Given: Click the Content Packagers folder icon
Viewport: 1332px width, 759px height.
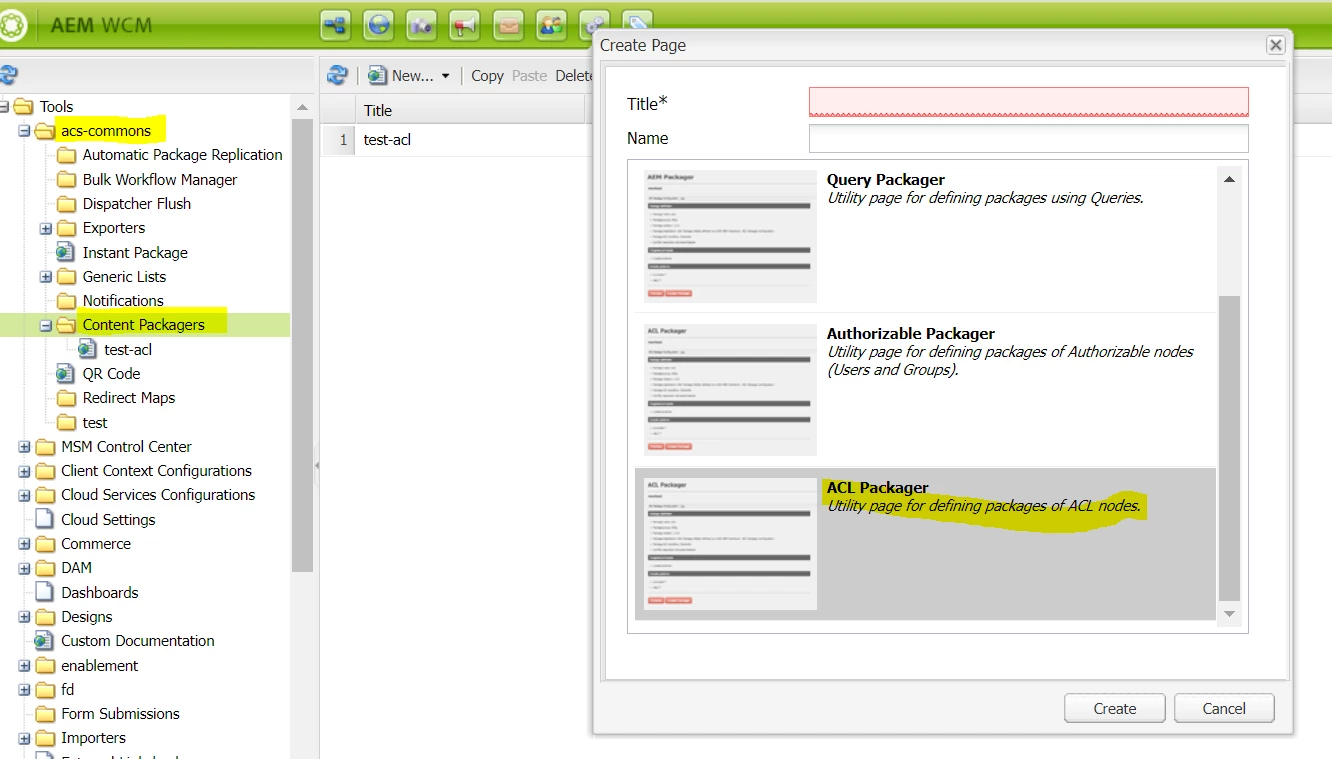Looking at the screenshot, I should 66,325.
